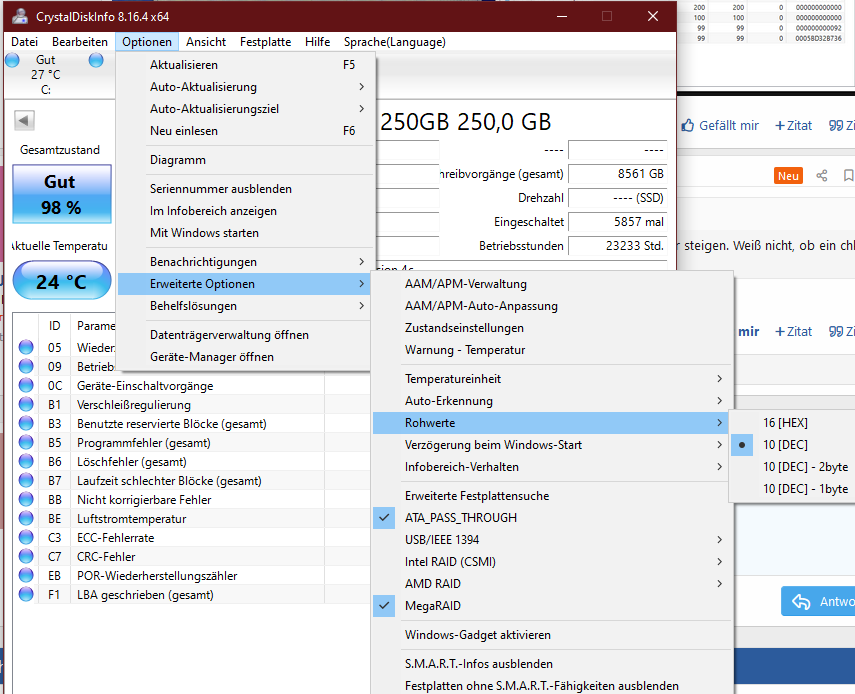Viewport: 855px width, 694px height.
Task: Choose S.M.A.R.T.-Infos ausblenden
Action: pos(552,664)
